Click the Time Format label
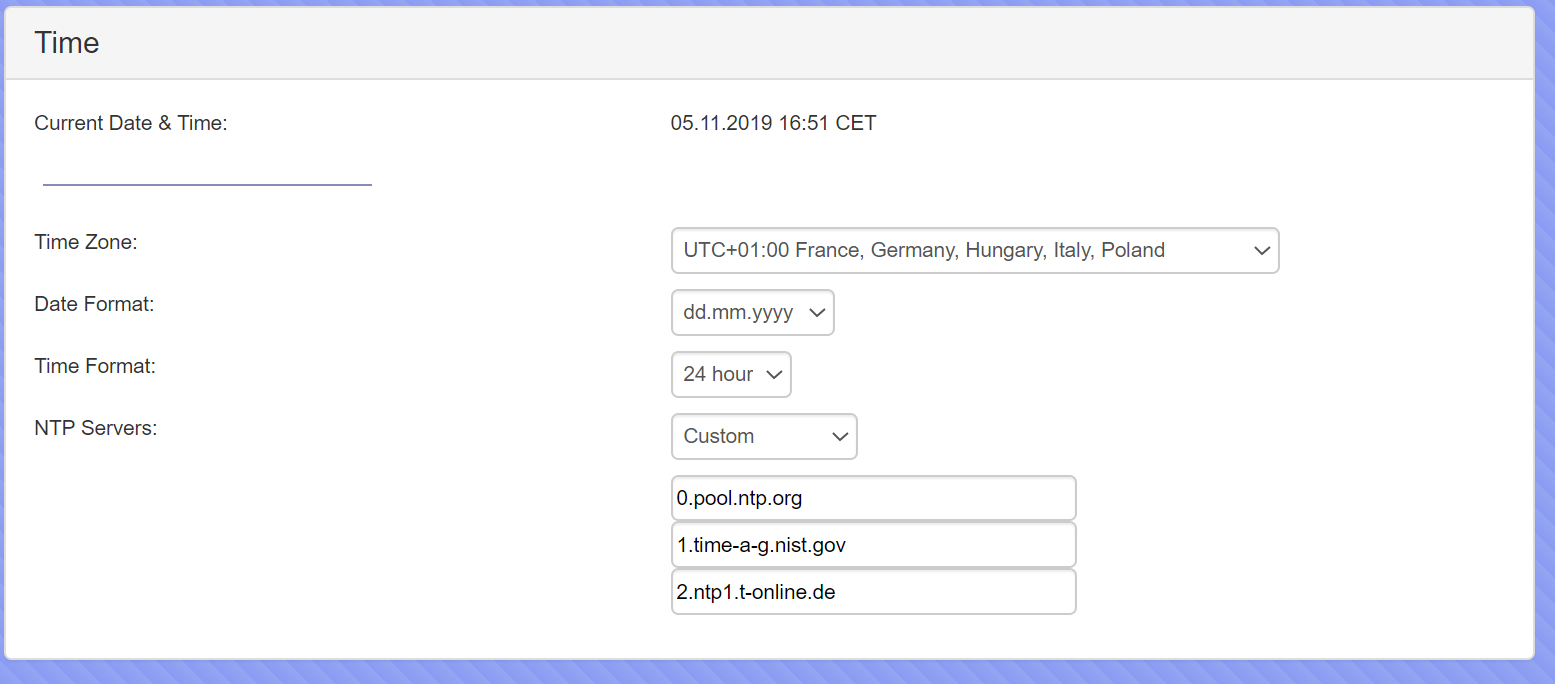Screen dimensions: 1555x684 click(x=95, y=366)
